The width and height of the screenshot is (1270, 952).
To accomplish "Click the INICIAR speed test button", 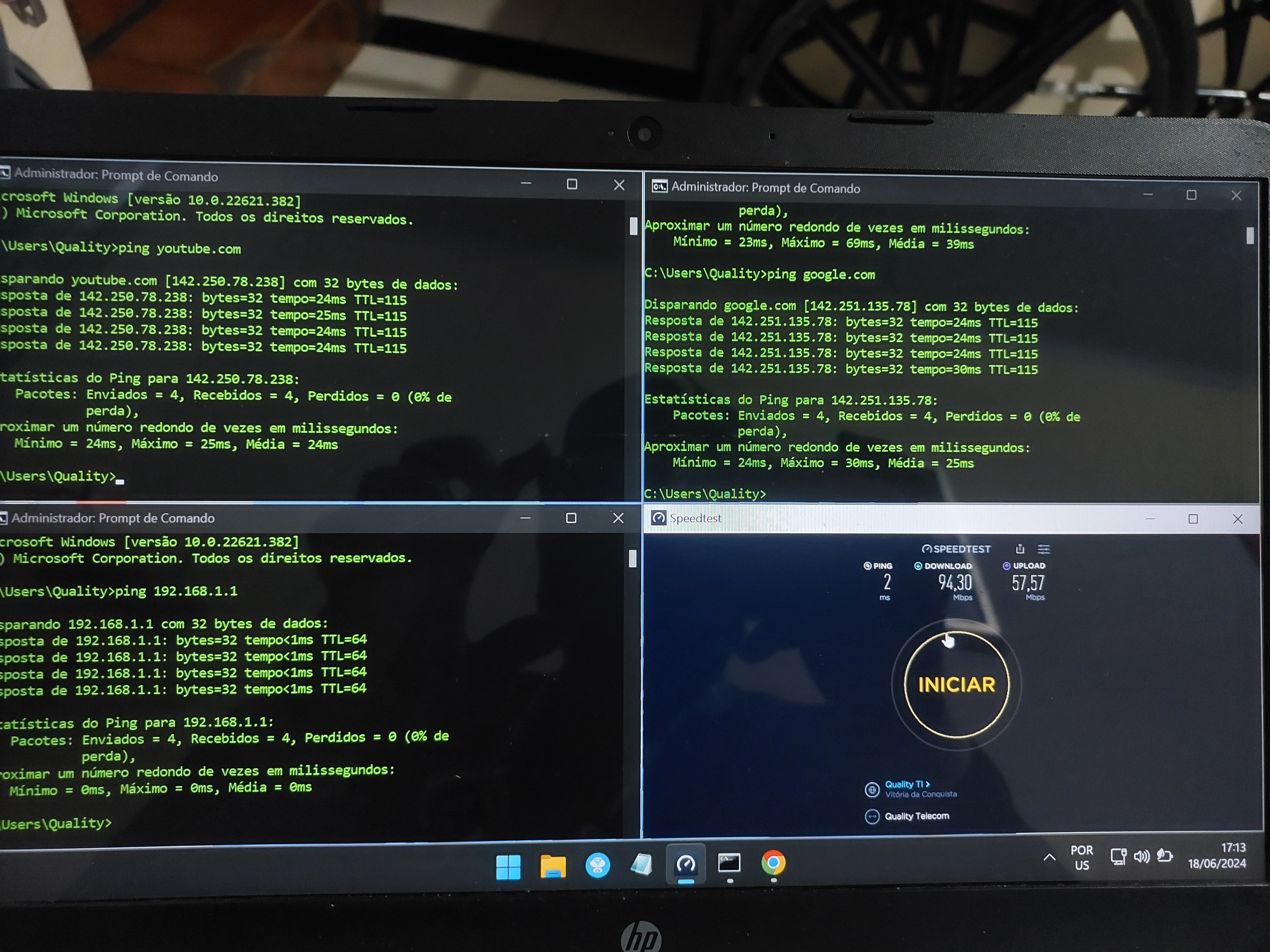I will pos(956,684).
